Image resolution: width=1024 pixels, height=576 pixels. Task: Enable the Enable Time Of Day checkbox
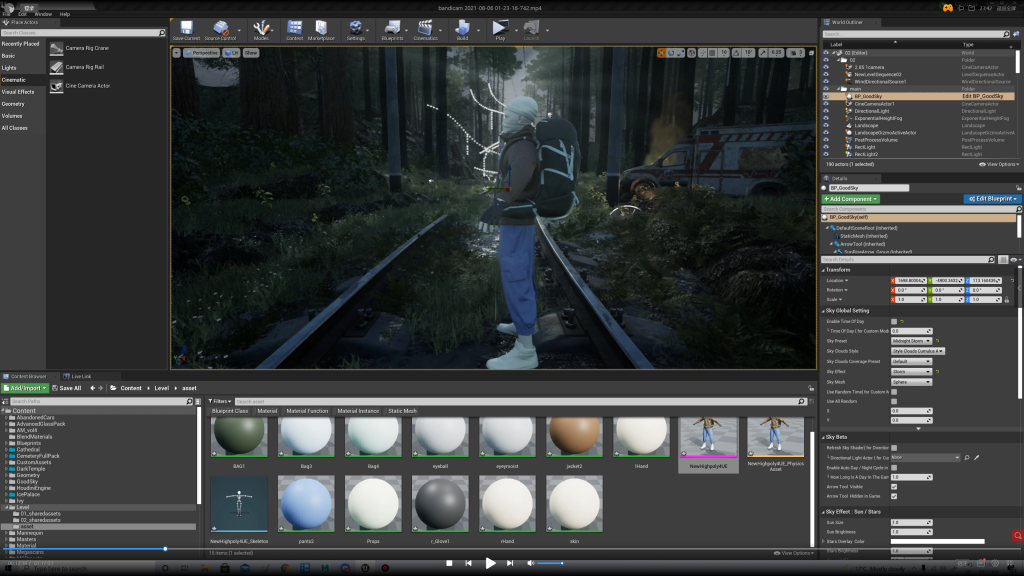click(x=894, y=321)
